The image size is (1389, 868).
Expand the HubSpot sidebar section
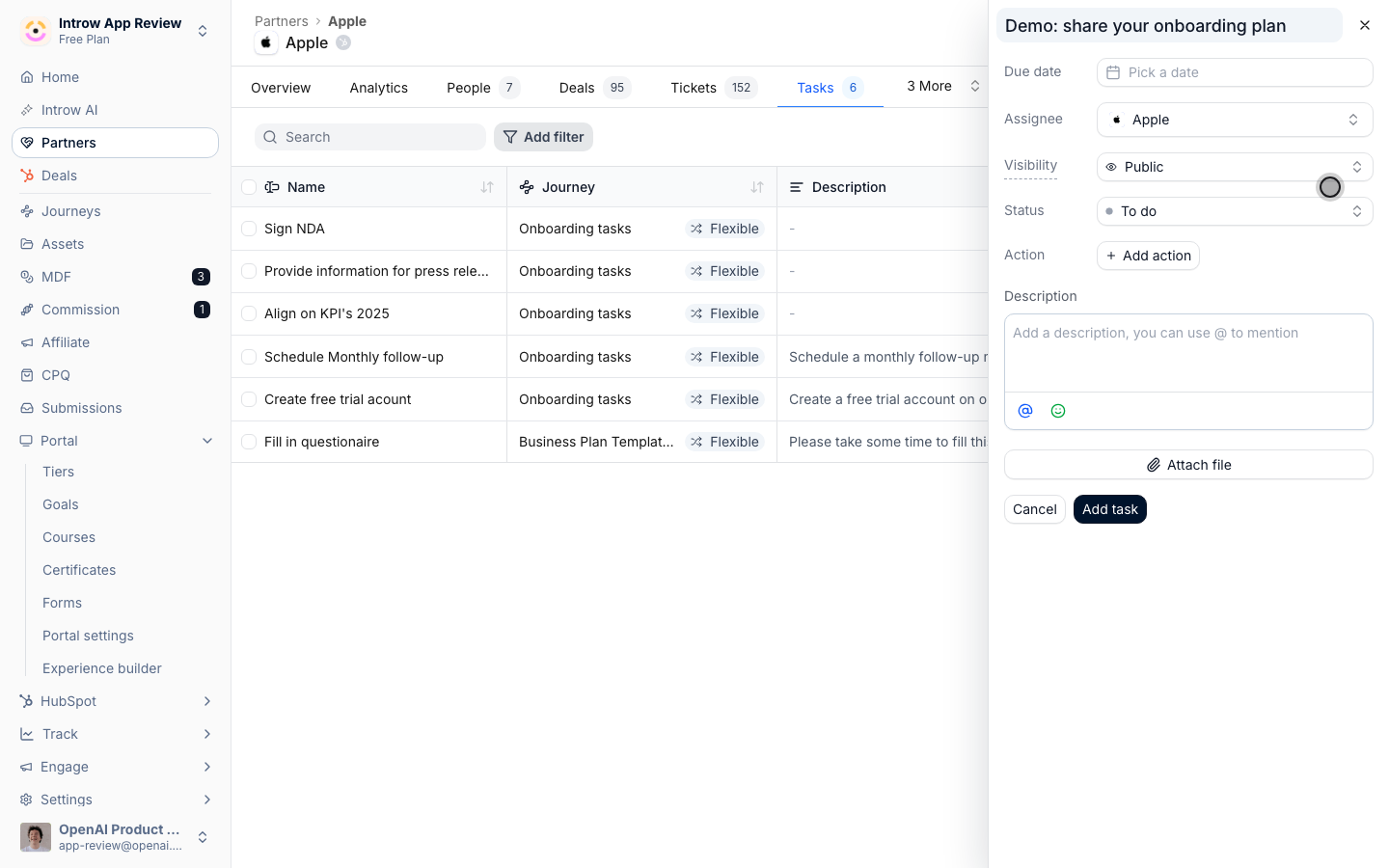click(x=207, y=701)
